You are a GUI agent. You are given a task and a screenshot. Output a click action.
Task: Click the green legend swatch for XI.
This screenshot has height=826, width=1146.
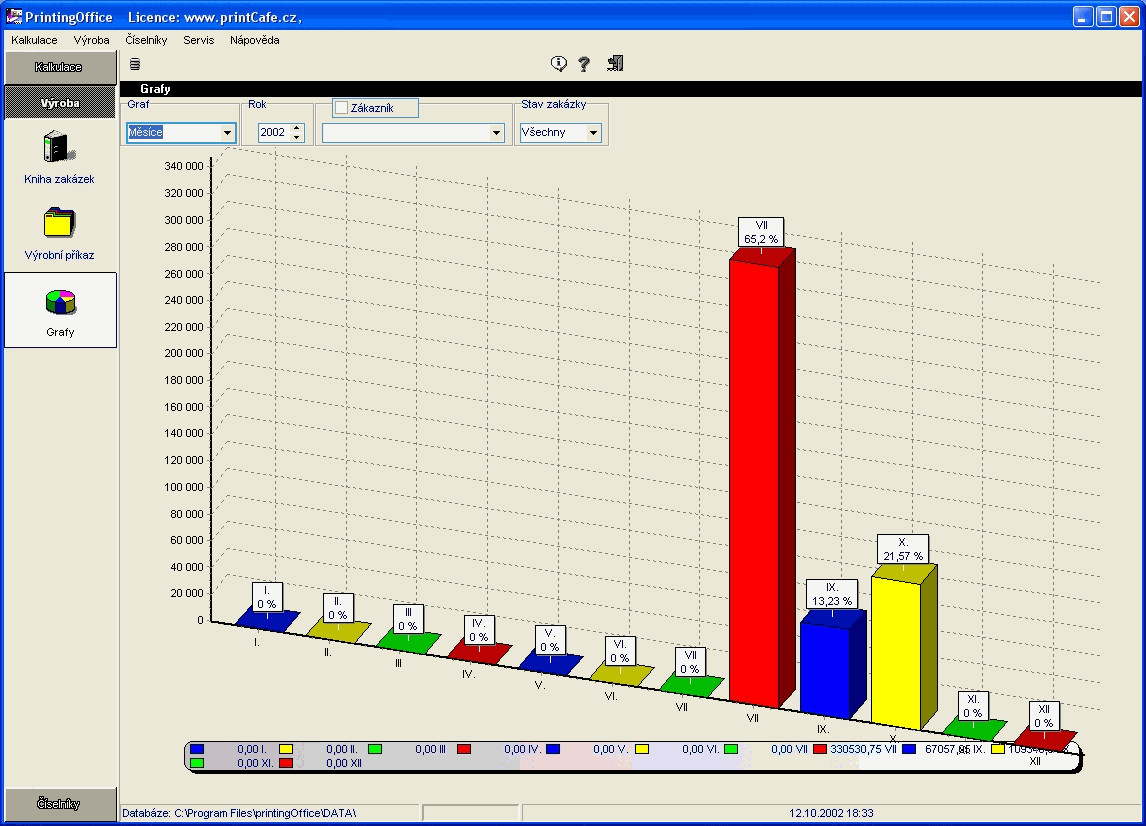click(x=197, y=763)
